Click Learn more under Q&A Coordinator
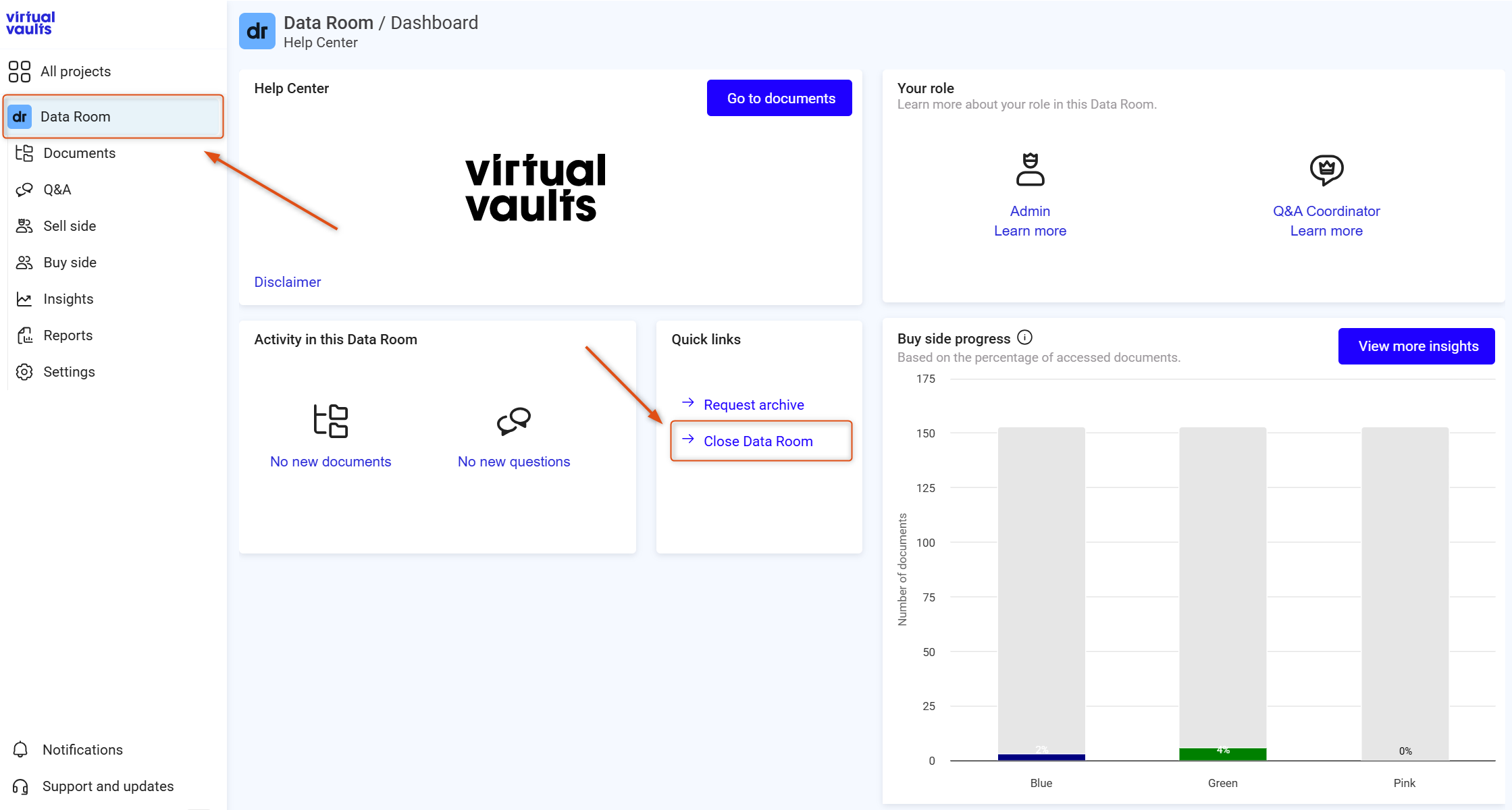Image resolution: width=1512 pixels, height=810 pixels. 1326,231
